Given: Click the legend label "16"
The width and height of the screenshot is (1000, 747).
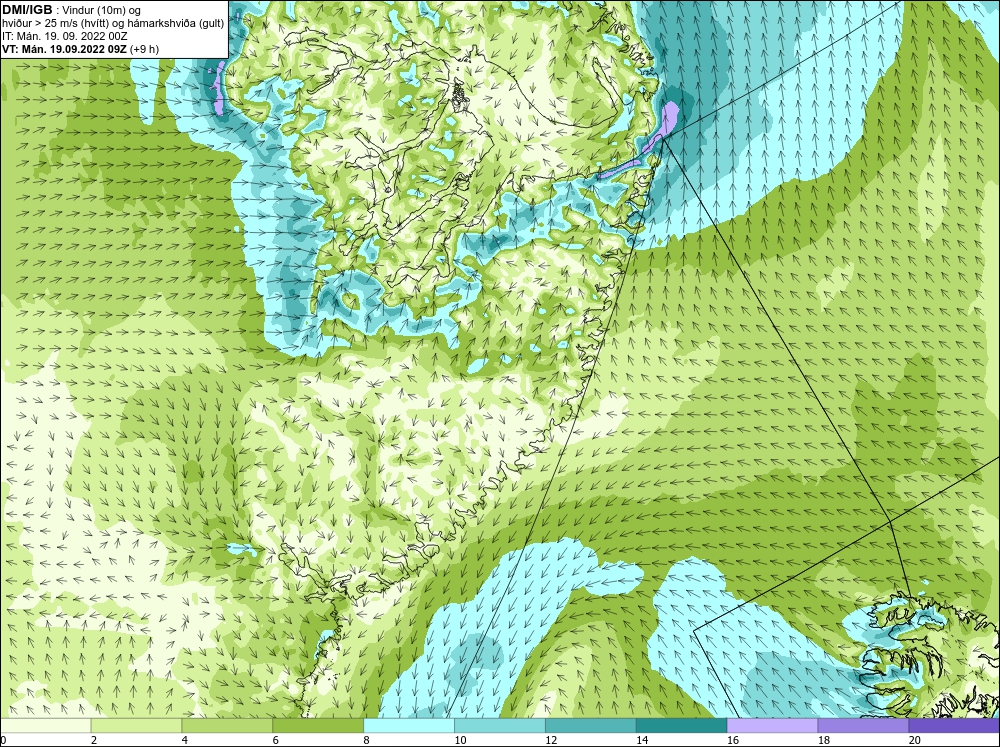Looking at the screenshot, I should click(733, 740).
